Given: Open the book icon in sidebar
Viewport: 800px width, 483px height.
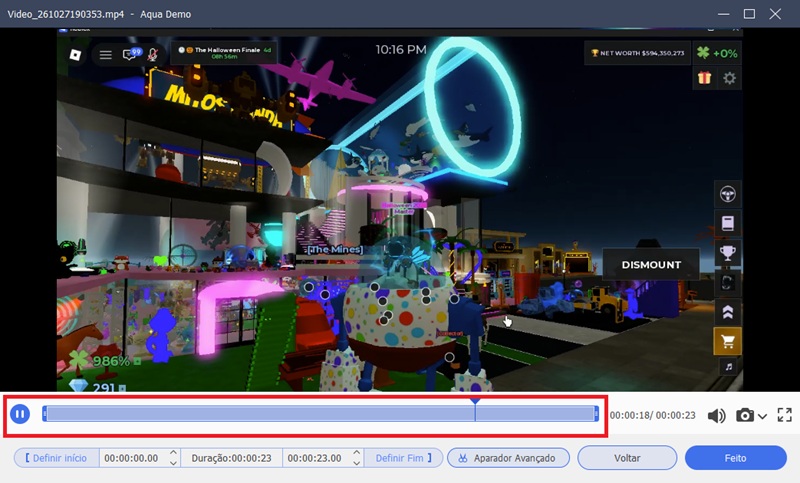Looking at the screenshot, I should tap(728, 223).
